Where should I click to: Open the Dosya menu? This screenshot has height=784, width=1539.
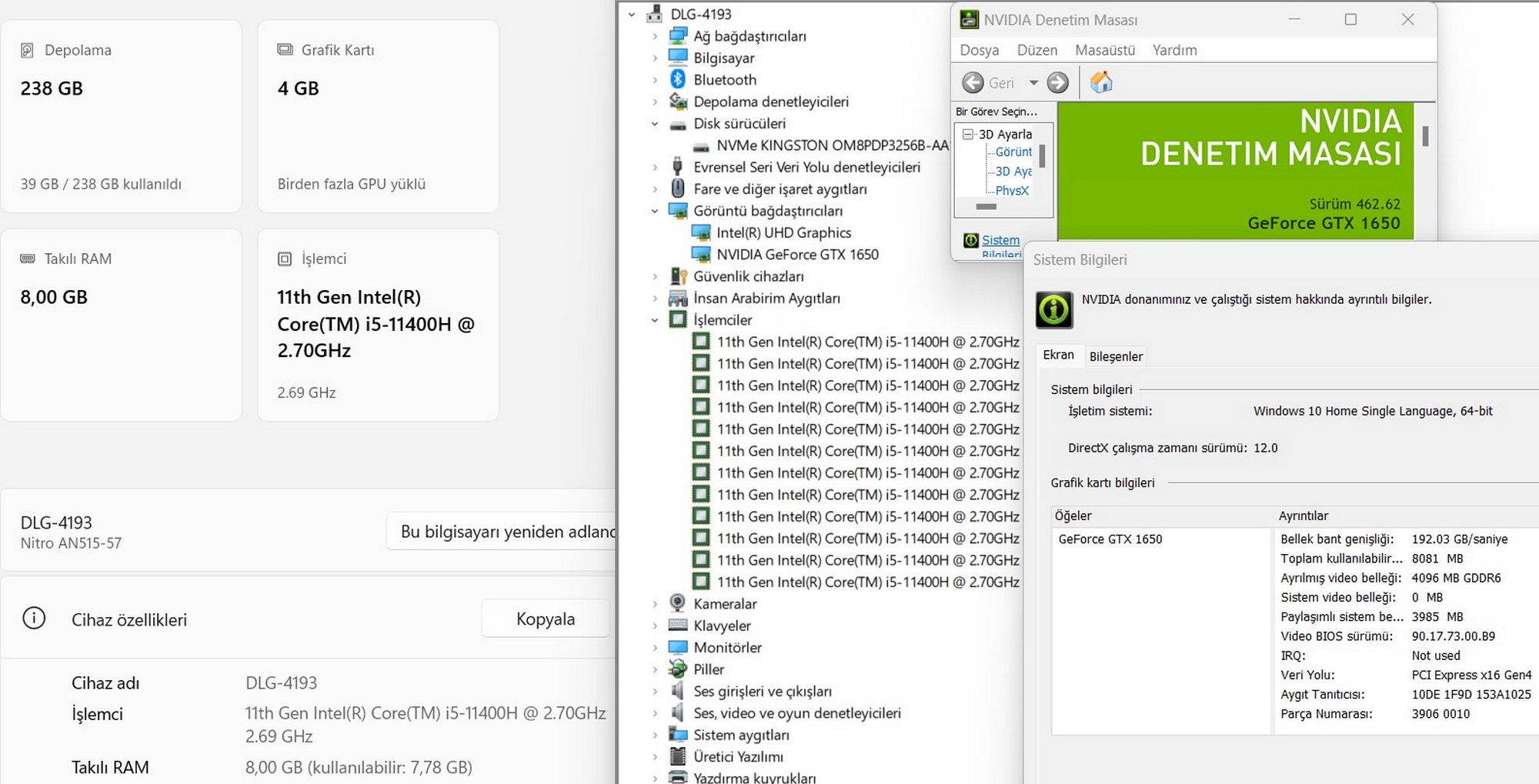[979, 50]
